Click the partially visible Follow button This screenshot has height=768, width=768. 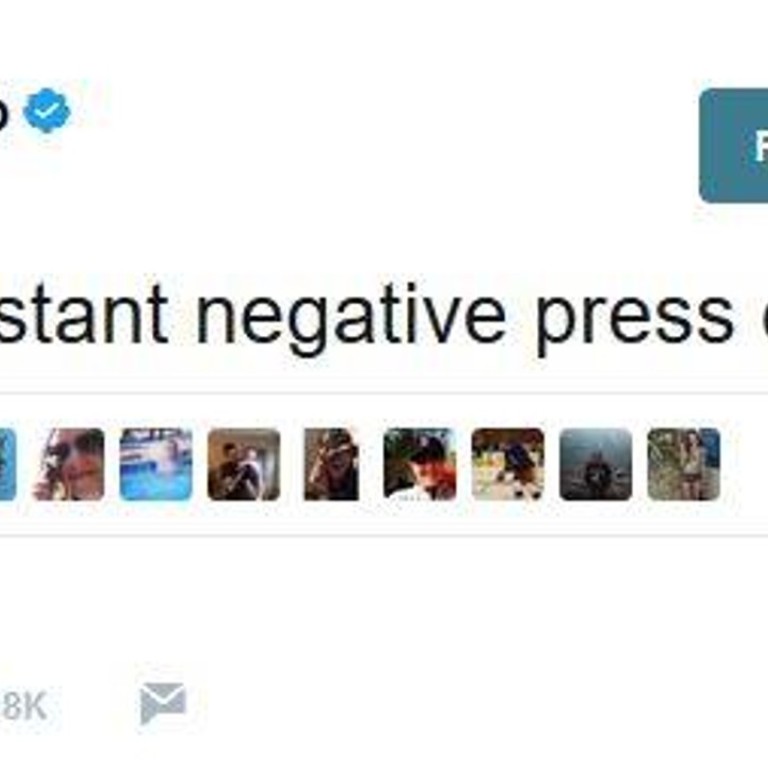coord(733,145)
